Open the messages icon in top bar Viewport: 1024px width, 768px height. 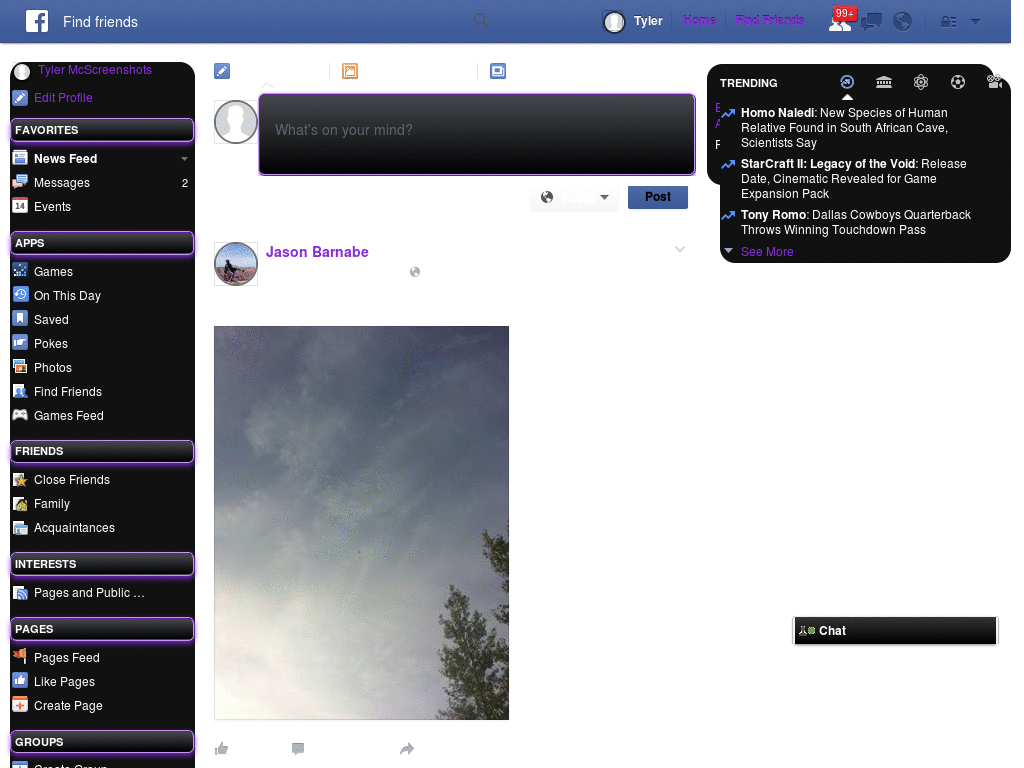click(x=872, y=21)
